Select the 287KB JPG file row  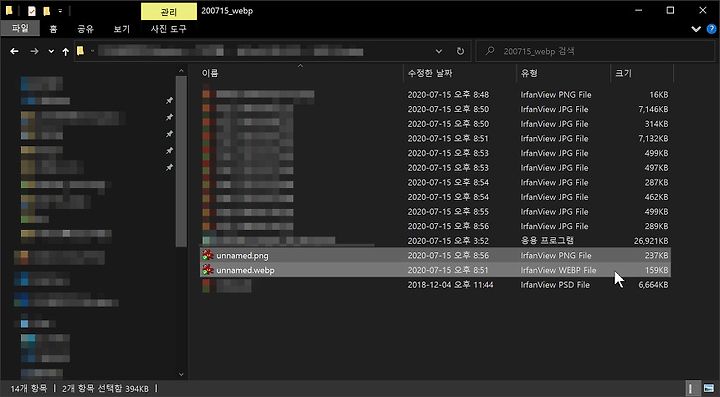pos(435,183)
